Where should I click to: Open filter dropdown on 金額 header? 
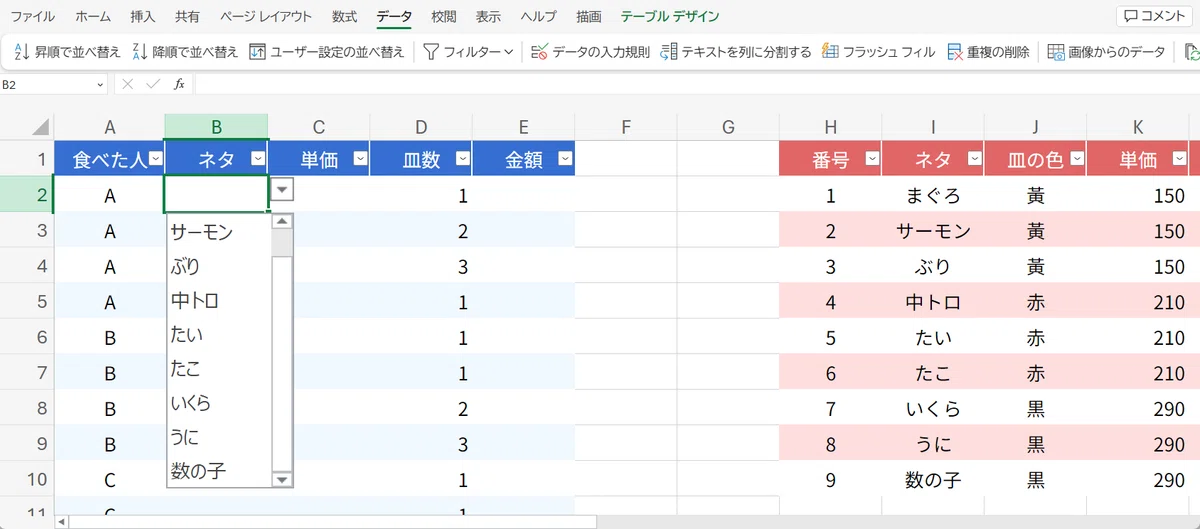pos(565,159)
